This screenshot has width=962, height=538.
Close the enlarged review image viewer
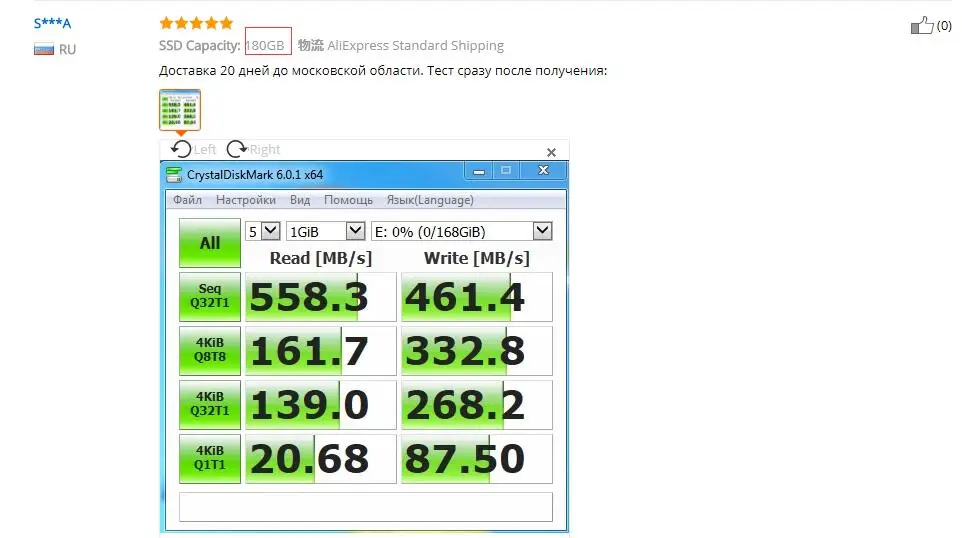(x=551, y=152)
